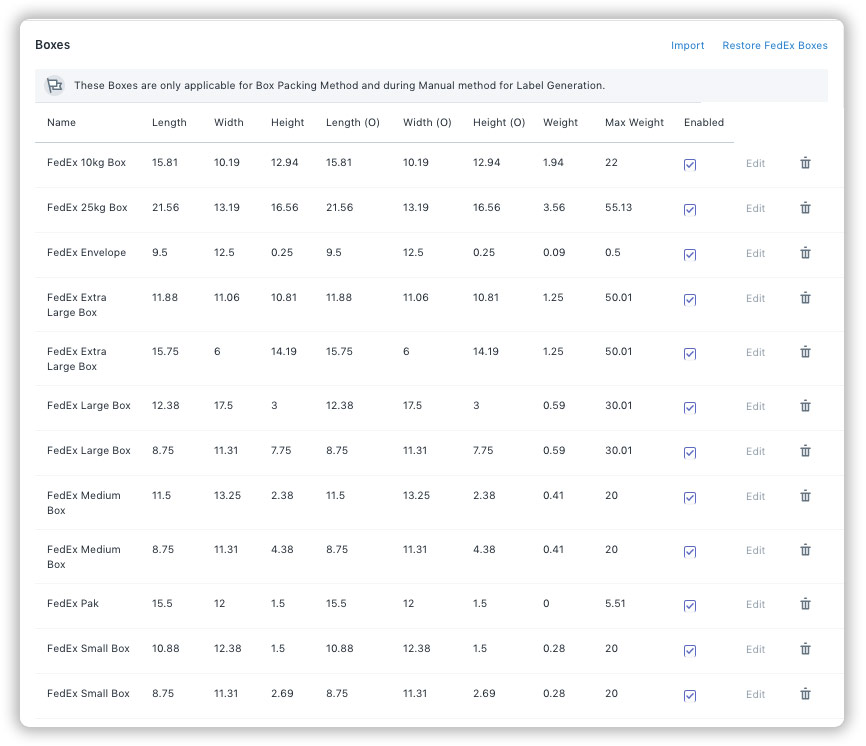Uncheck Large Box with height 7.75
Screen dimensions: 866x746
(690, 453)
